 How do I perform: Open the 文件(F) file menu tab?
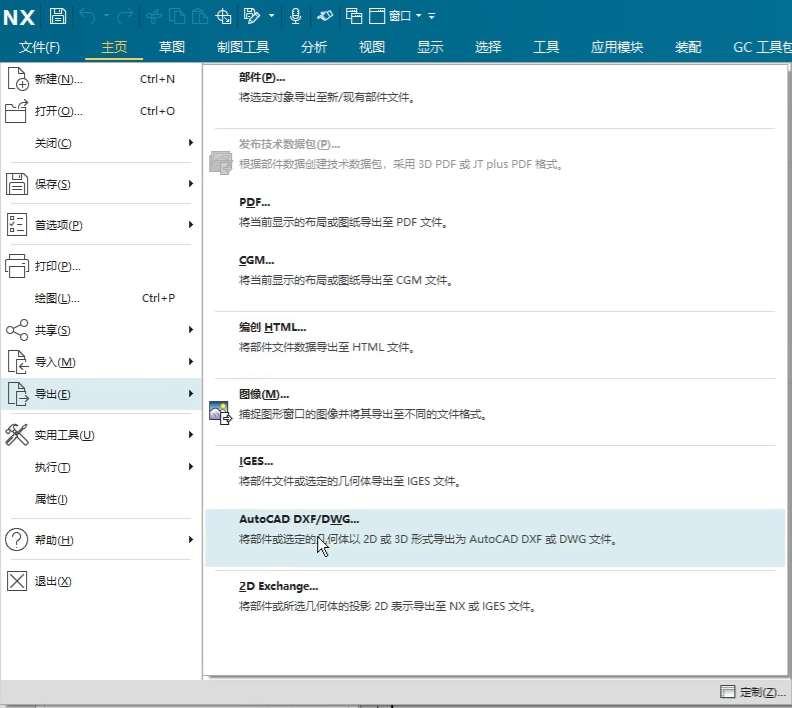tap(39, 47)
